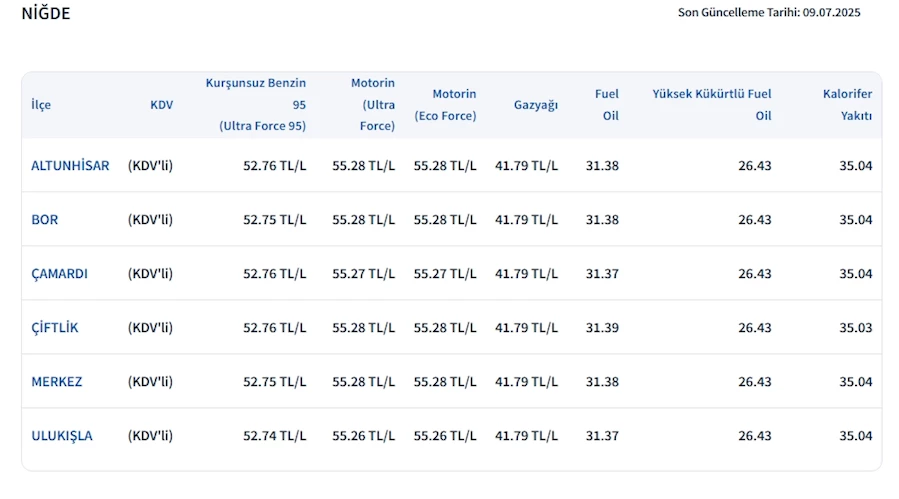This screenshot has width=899, height=499.
Task: Open the ALTUNHİSAR district link
Action: pyautogui.click(x=70, y=165)
